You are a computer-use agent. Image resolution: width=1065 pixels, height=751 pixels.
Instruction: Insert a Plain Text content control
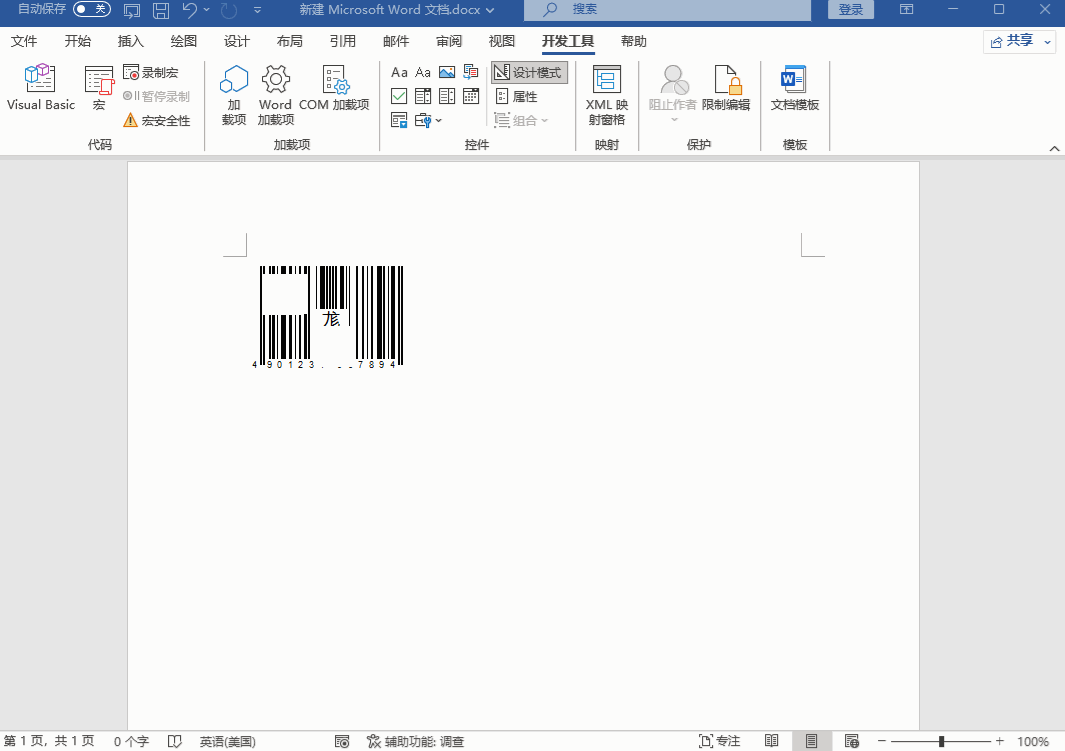[423, 72]
